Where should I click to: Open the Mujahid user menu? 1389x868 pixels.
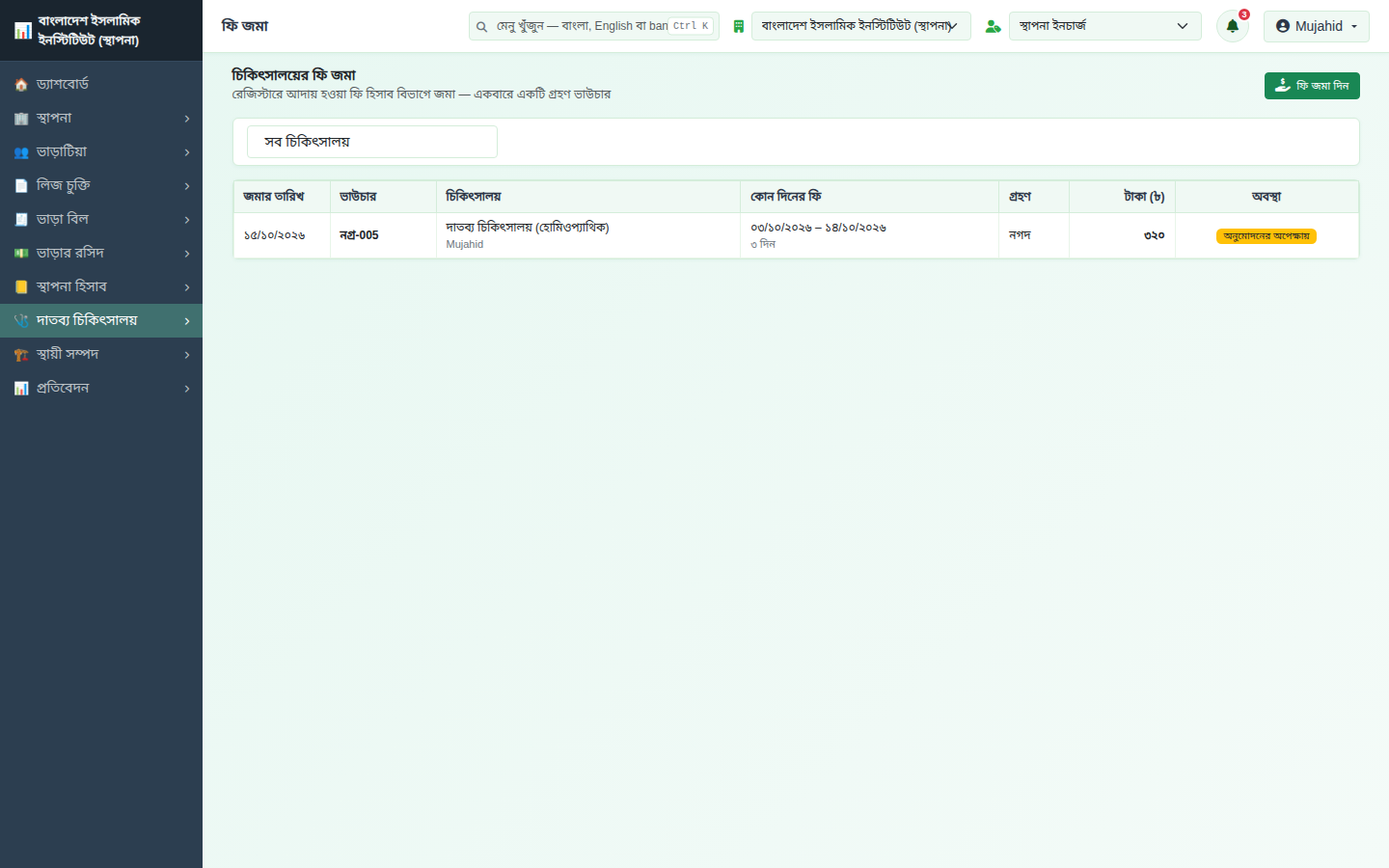point(1317,26)
